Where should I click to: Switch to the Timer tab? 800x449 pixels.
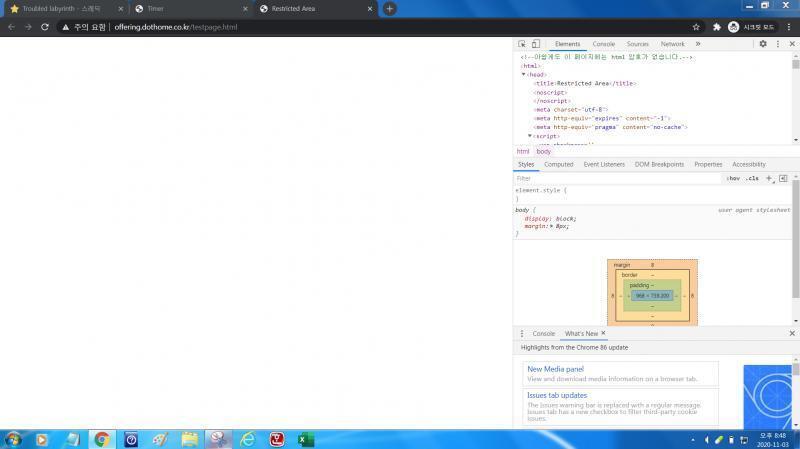190,9
